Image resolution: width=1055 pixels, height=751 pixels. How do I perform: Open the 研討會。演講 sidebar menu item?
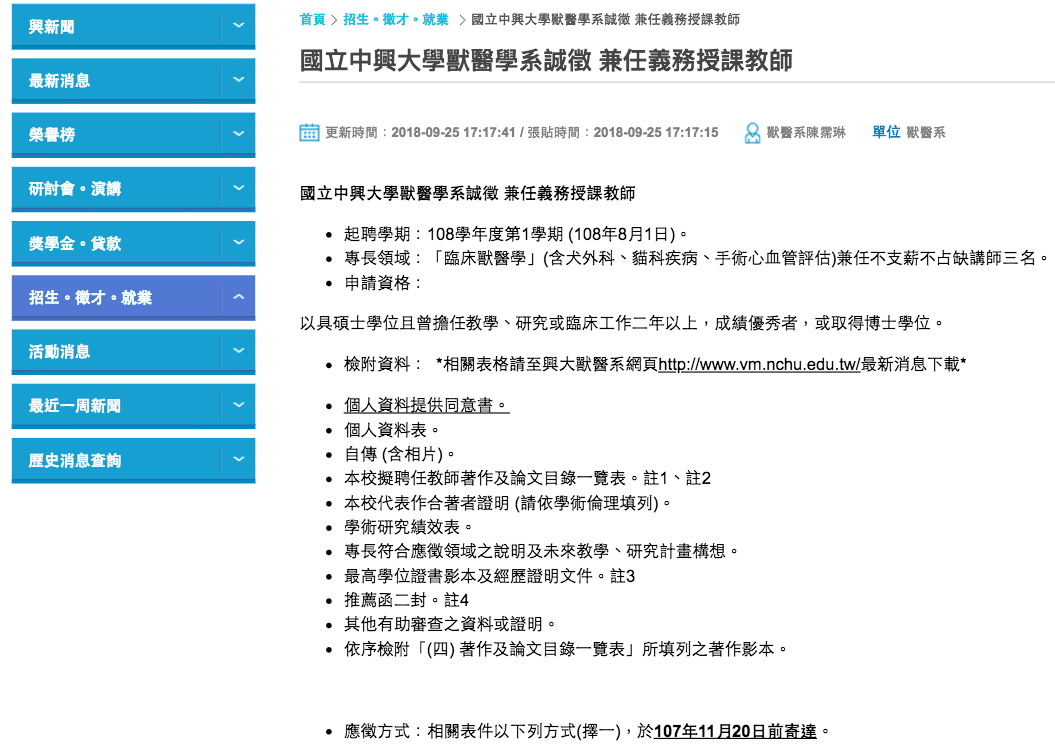pos(133,189)
